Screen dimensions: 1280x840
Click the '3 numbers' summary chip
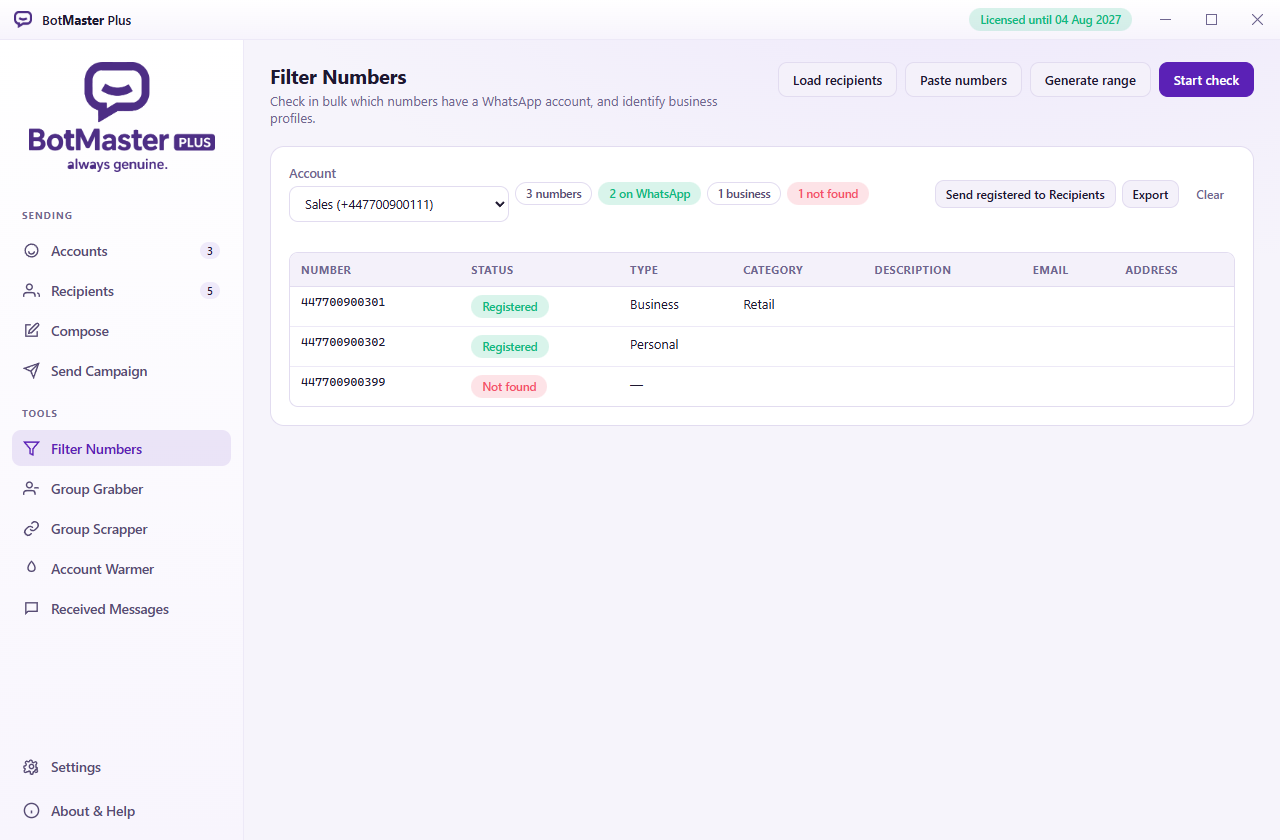click(553, 194)
